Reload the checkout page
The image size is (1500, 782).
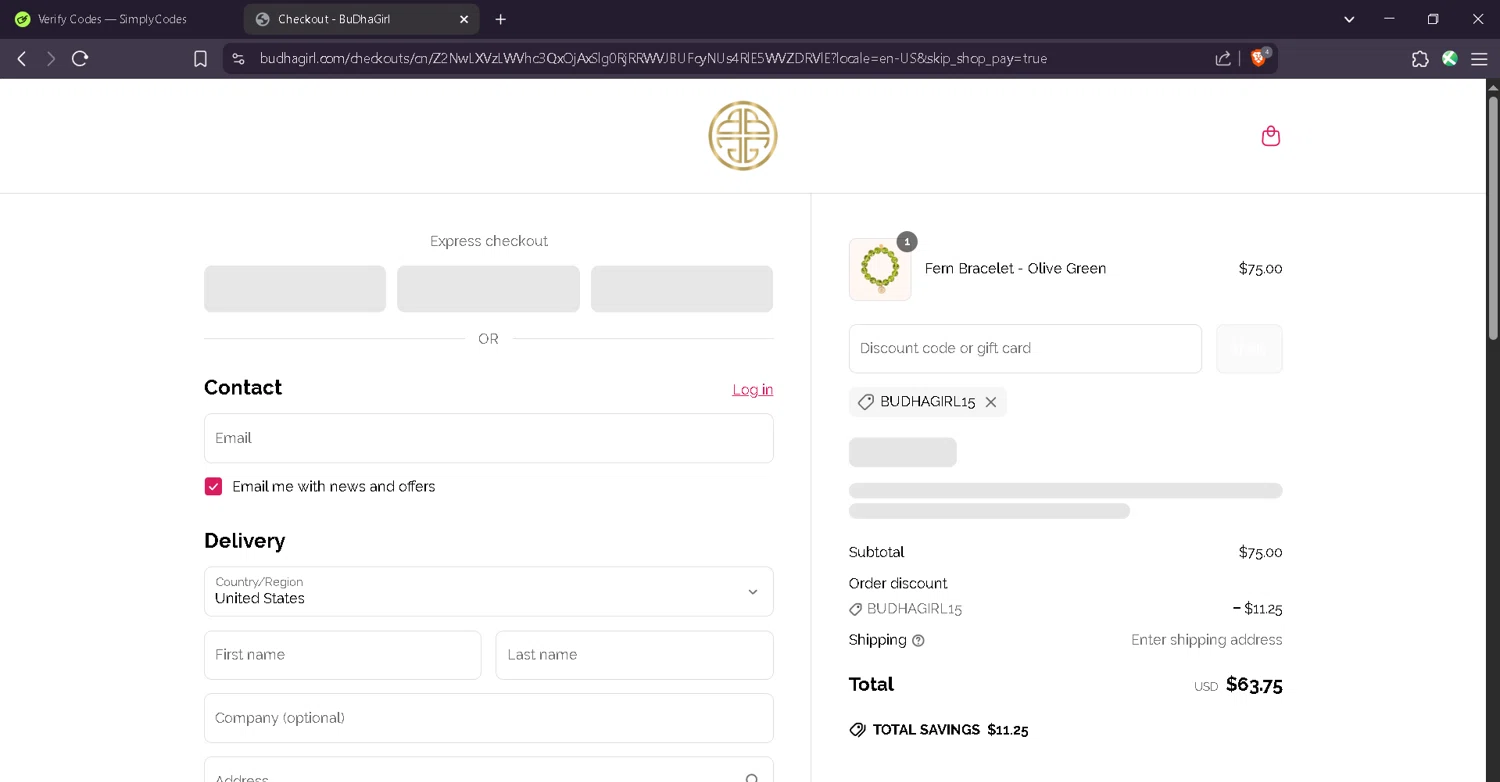(x=80, y=59)
